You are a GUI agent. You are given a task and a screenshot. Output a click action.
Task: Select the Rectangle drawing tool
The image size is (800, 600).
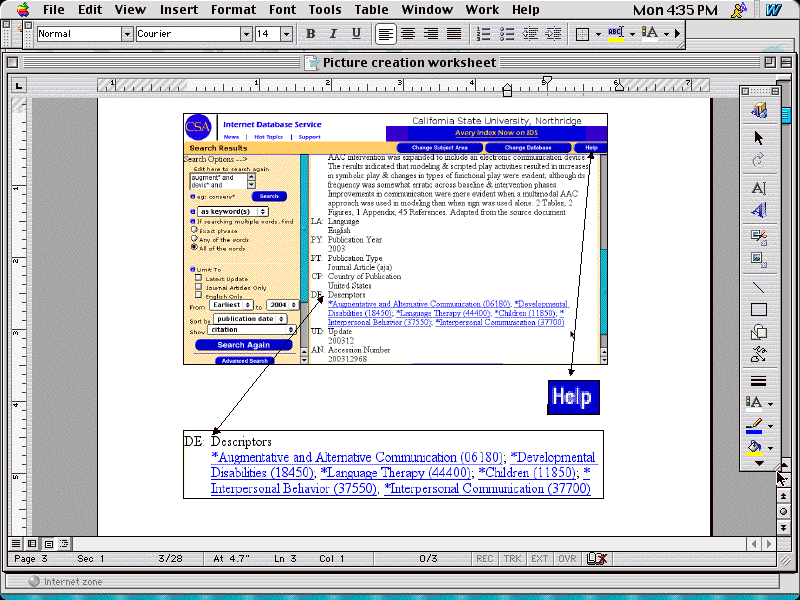[x=759, y=310]
